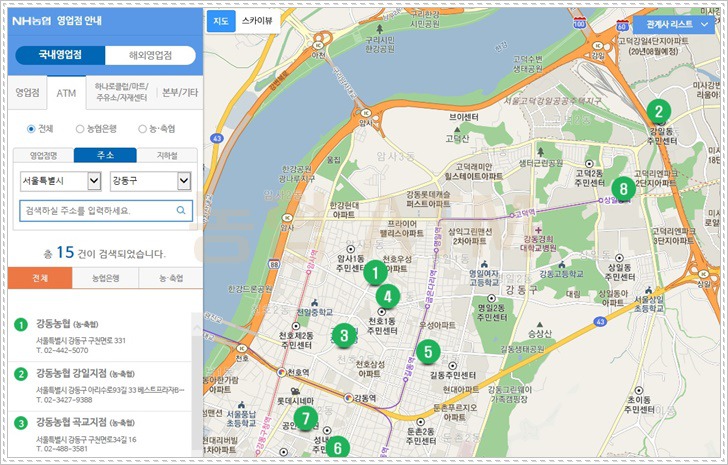Switch to 해외영업점 toggle
Viewport: 728px width, 465px height.
click(x=150, y=55)
